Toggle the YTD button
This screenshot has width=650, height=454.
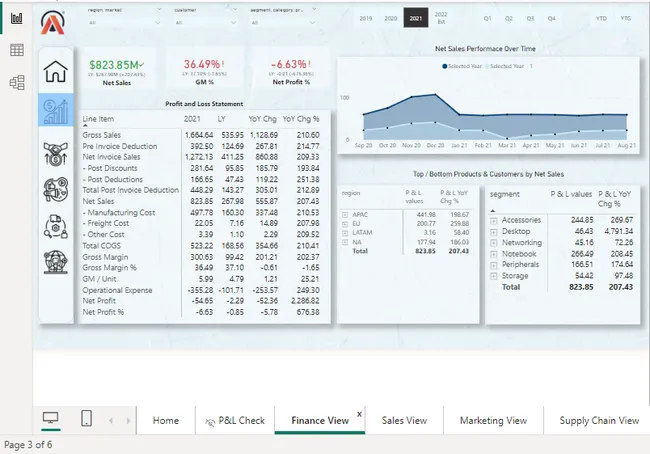tap(601, 18)
